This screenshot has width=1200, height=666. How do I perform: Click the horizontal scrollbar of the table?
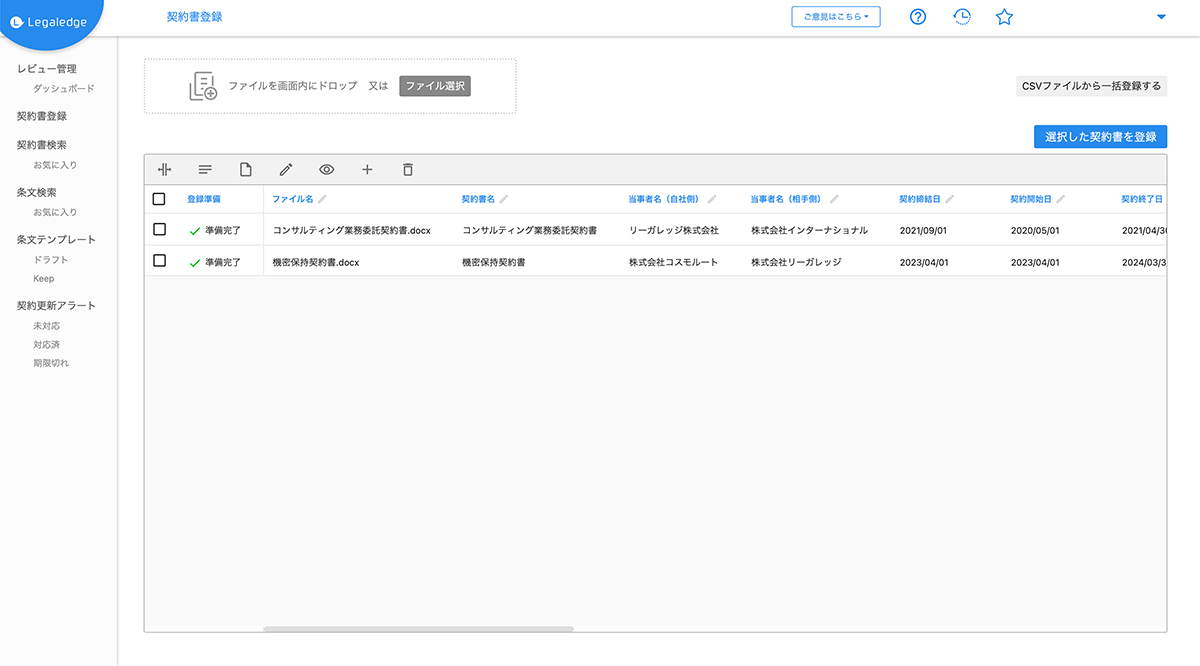(x=418, y=629)
